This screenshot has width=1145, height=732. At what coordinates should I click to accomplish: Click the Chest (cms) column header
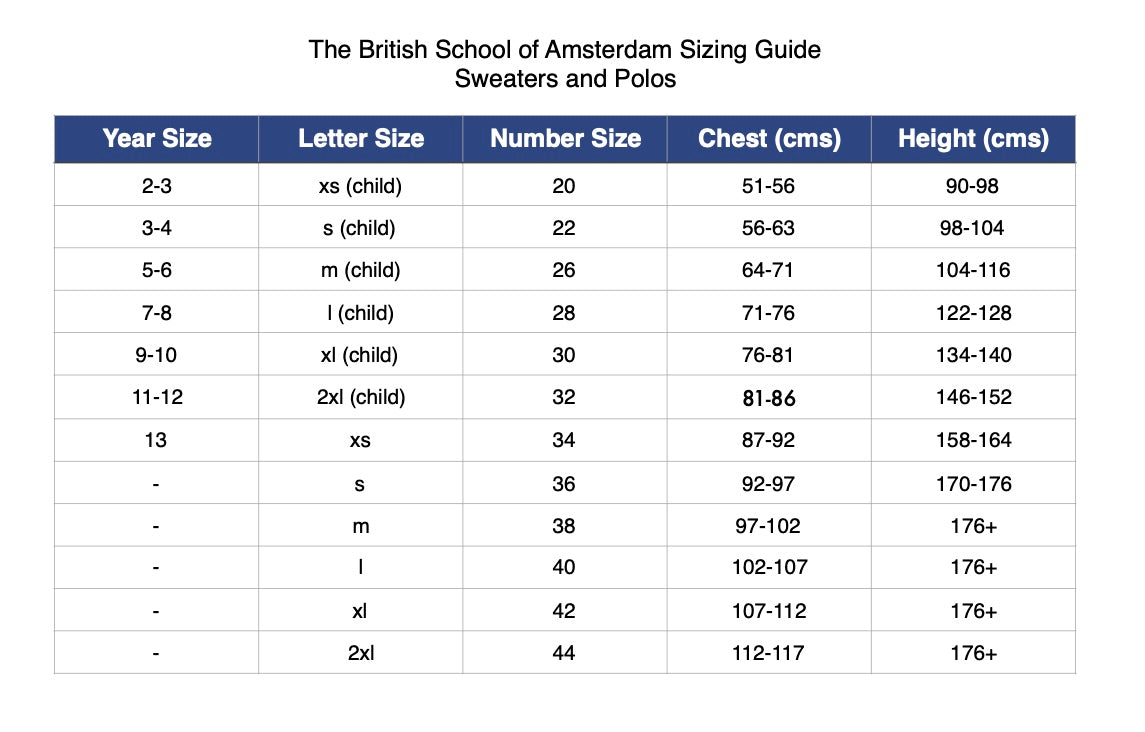click(769, 139)
